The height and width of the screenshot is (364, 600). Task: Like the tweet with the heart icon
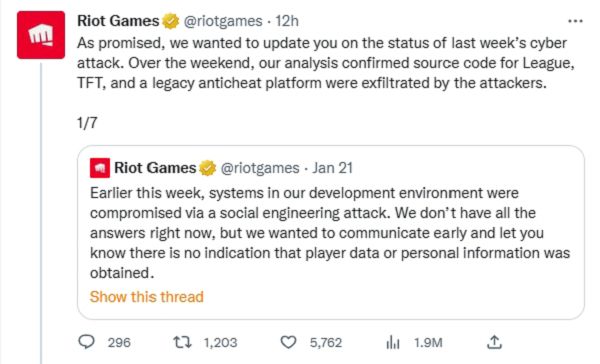(x=288, y=342)
